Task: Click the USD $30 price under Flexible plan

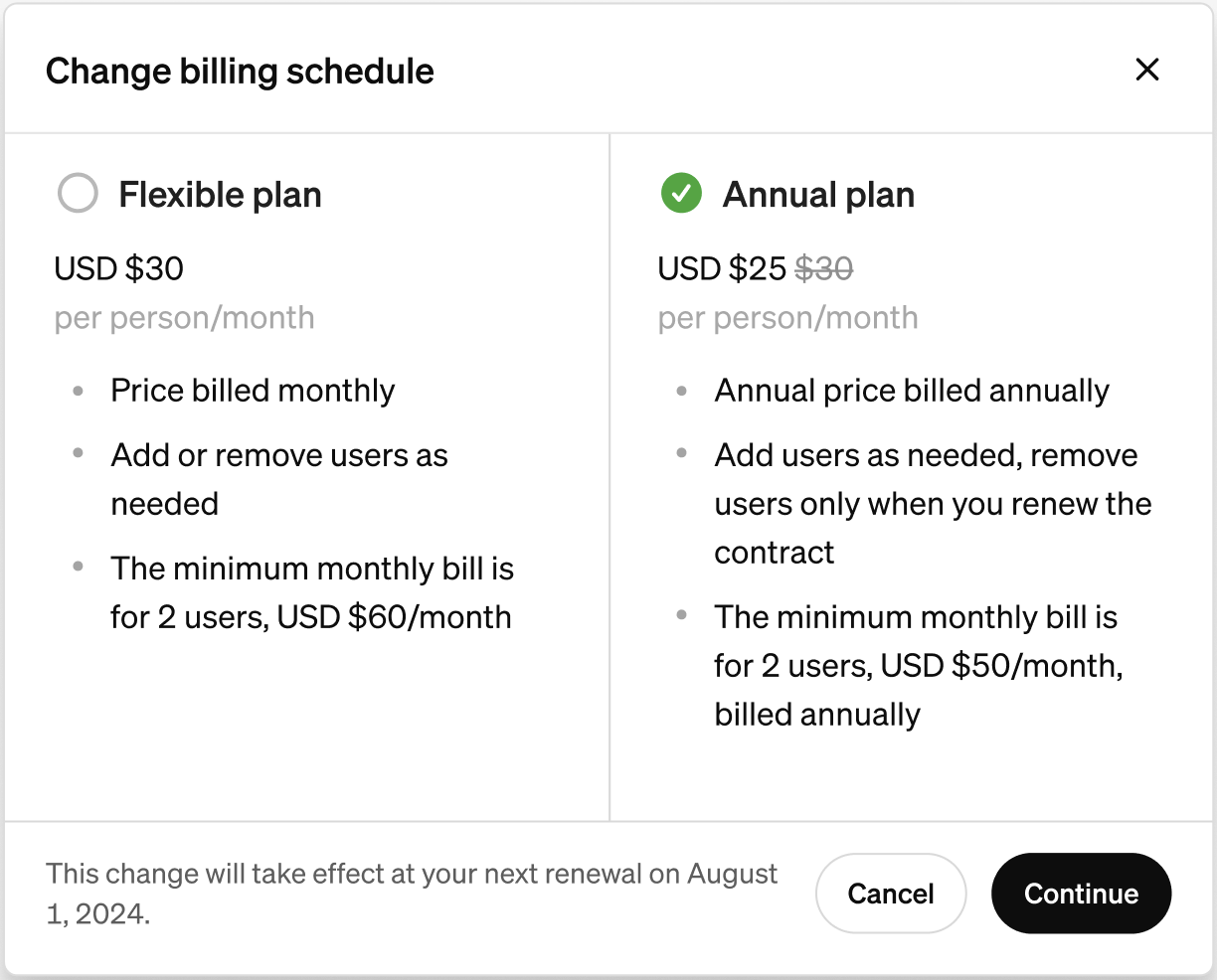Action: (x=118, y=267)
